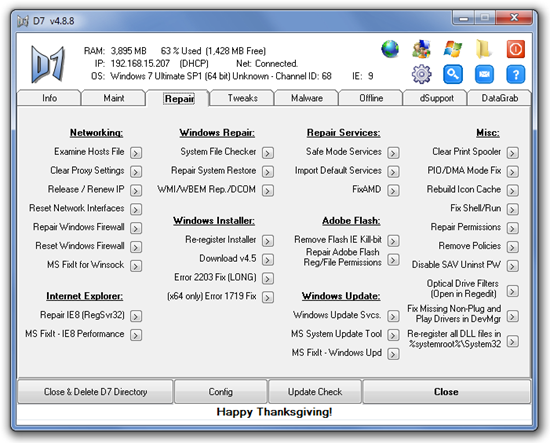Start System File Checker arrow button

point(268,153)
